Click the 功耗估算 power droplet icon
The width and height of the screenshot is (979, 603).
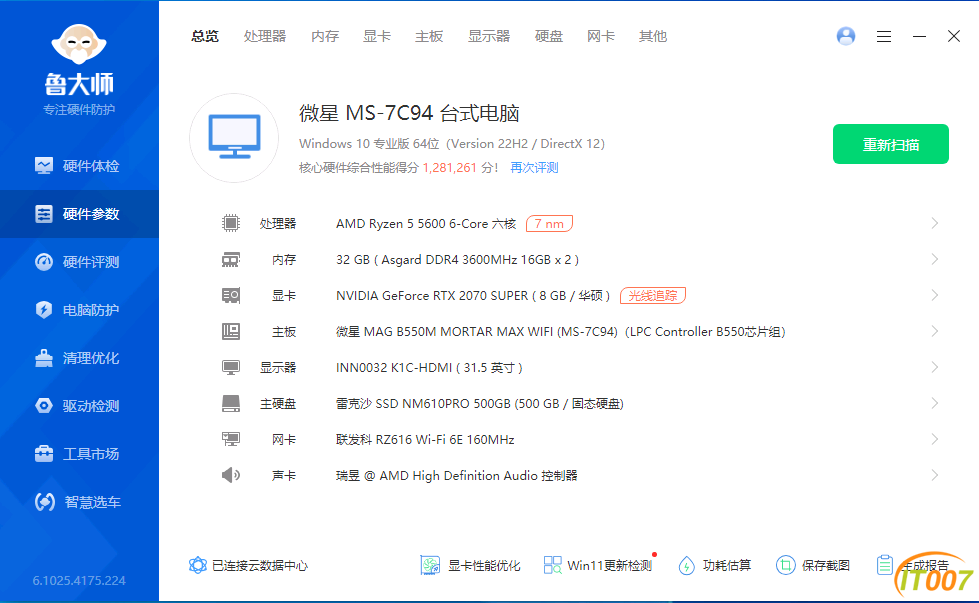click(687, 566)
